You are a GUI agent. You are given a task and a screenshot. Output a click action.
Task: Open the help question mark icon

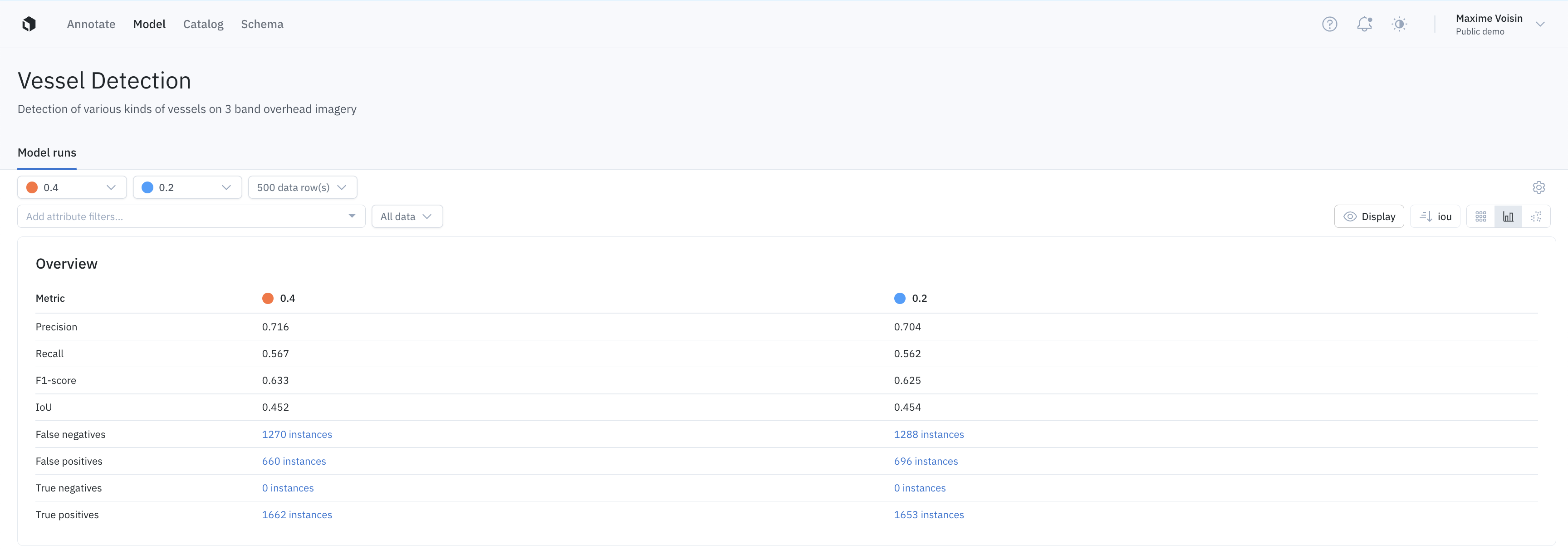[1329, 24]
